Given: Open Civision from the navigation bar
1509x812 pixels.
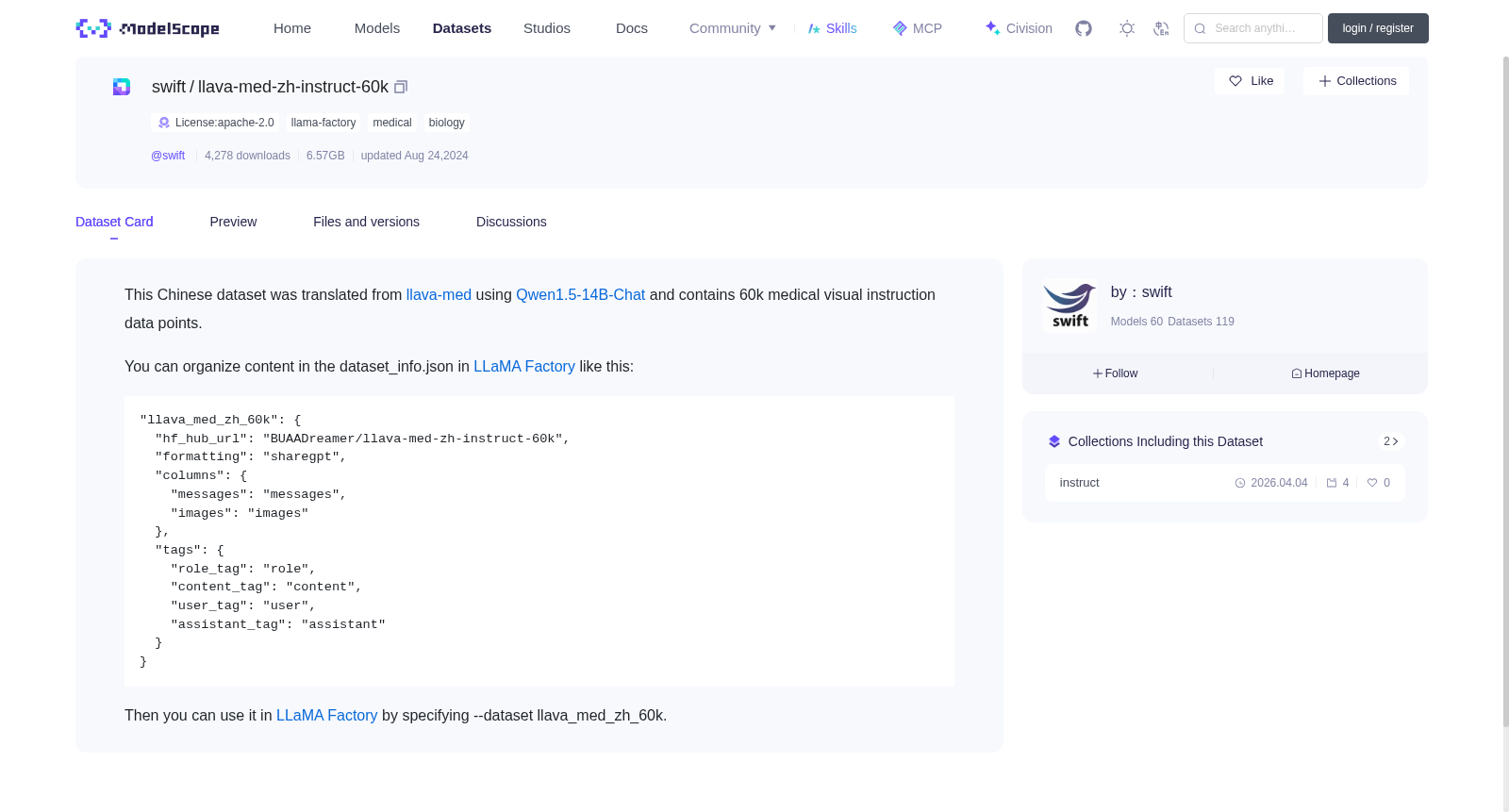Looking at the screenshot, I should click(x=1019, y=28).
